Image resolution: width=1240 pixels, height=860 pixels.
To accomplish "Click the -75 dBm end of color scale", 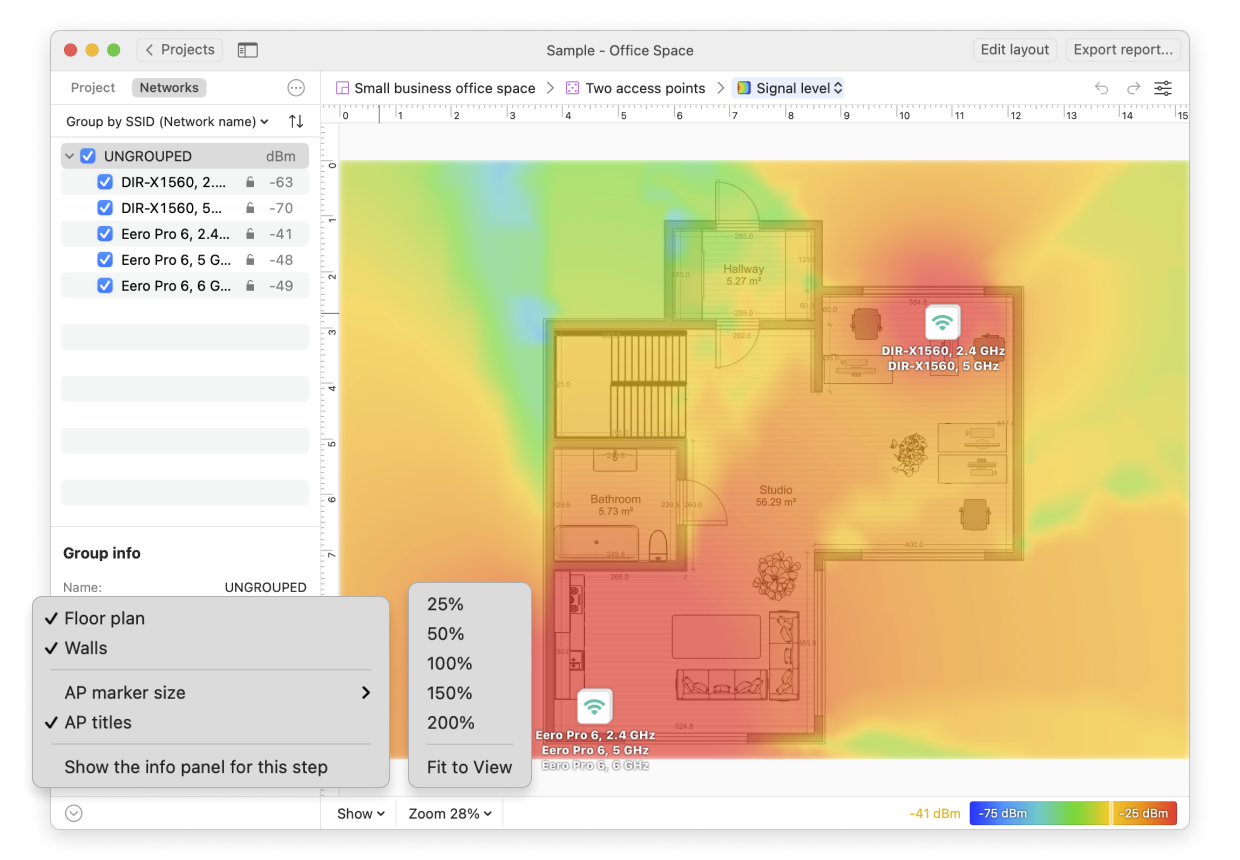I will pyautogui.click(x=1002, y=813).
